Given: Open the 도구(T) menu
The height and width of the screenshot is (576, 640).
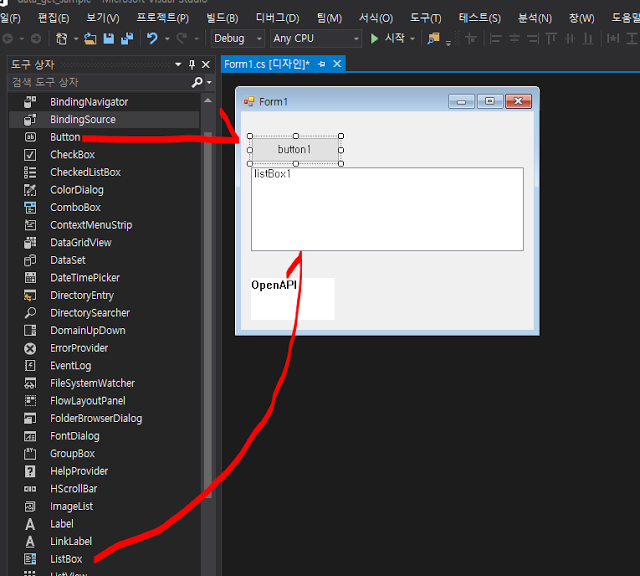Looking at the screenshot, I should [x=426, y=18].
